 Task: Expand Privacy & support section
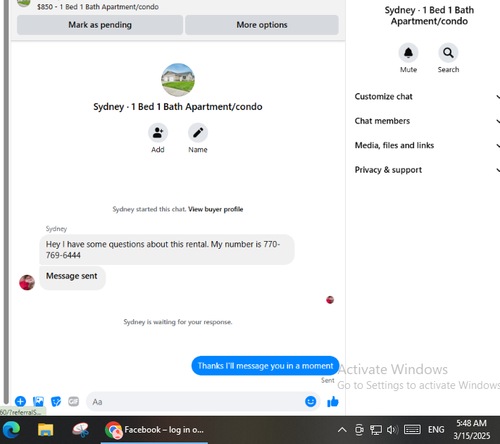427,170
